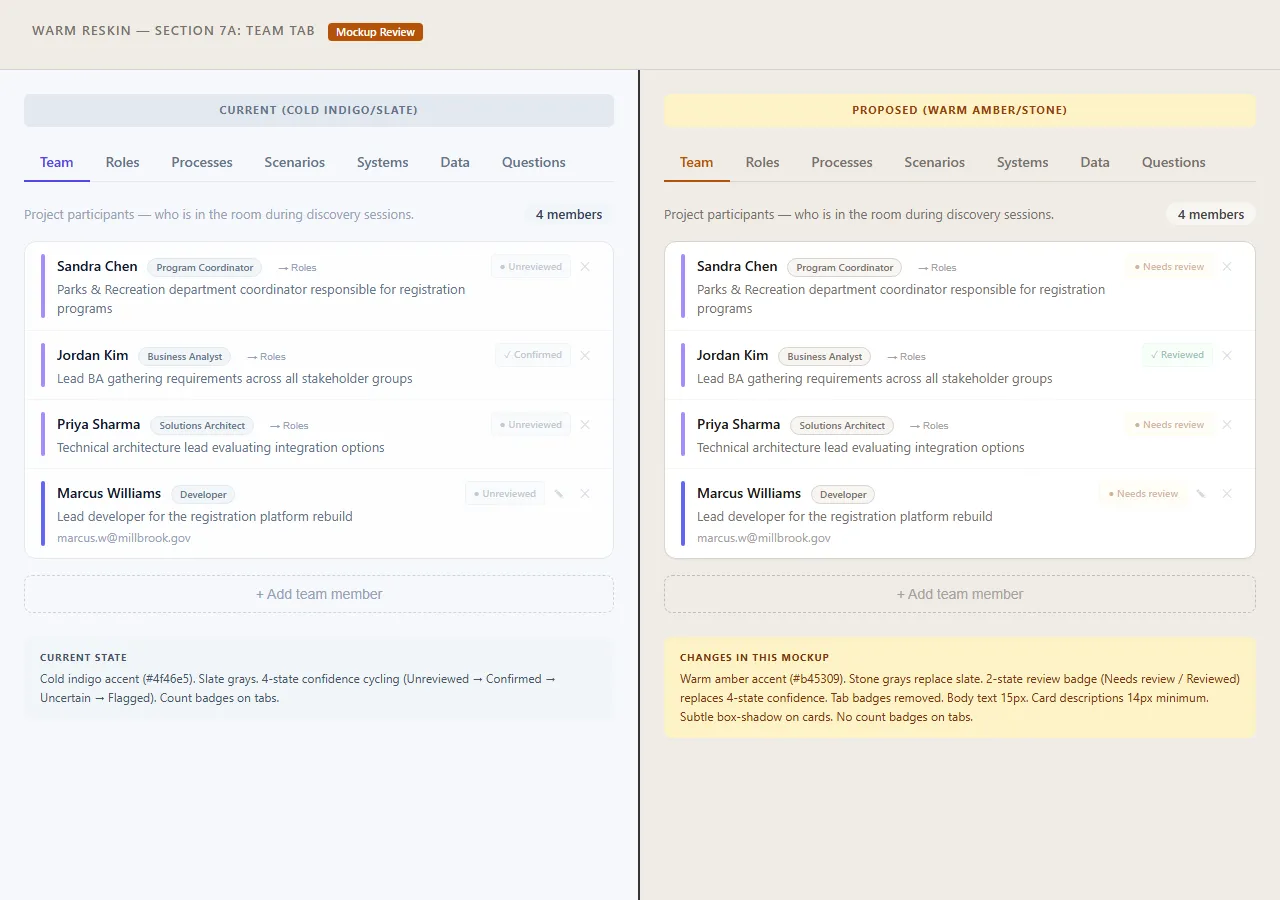Click the Mockup Review badge in the header

point(375,32)
